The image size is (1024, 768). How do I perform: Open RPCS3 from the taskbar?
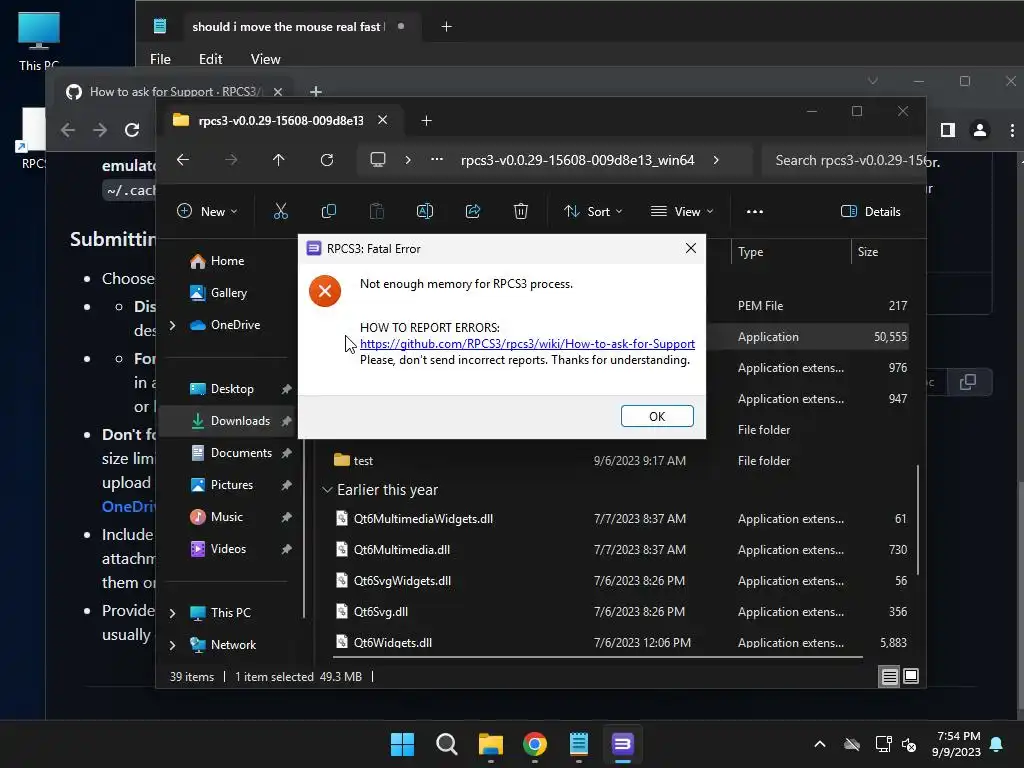(622, 744)
